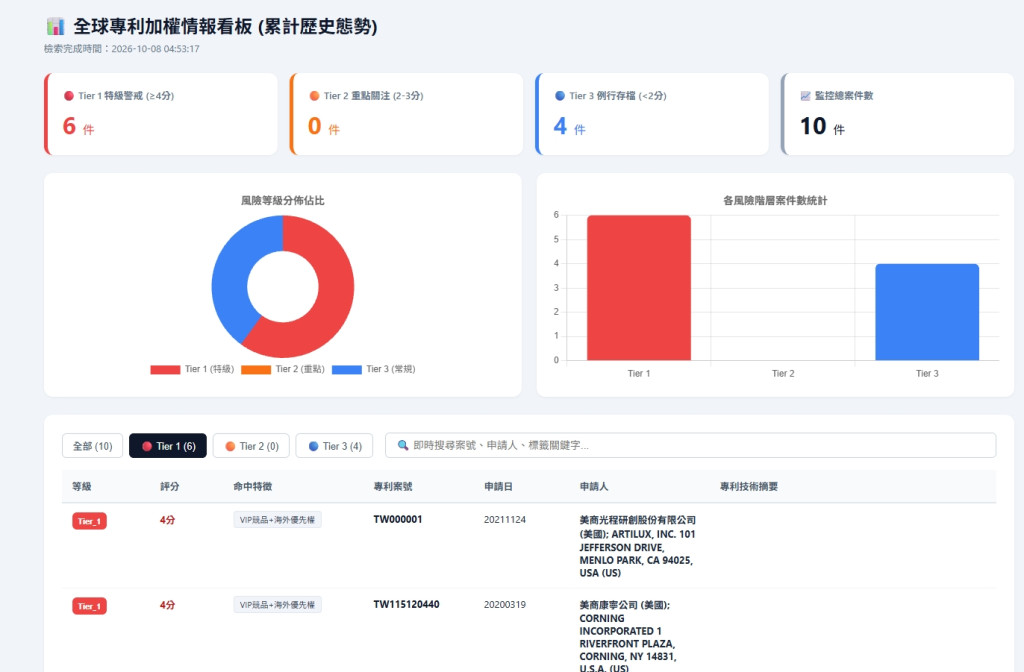Click the 命中特徵 column header
The image size is (1024, 672).
pos(253,487)
